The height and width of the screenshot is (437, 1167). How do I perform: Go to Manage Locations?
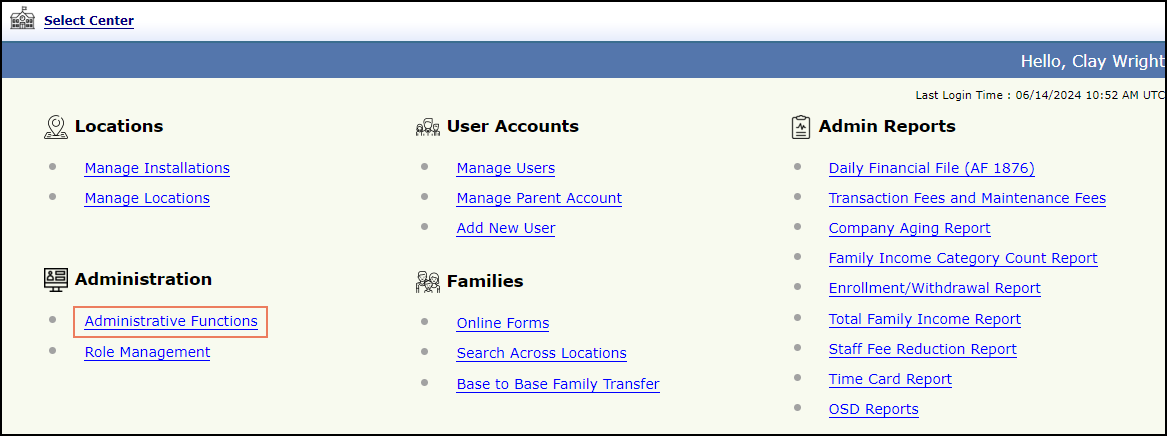(147, 198)
